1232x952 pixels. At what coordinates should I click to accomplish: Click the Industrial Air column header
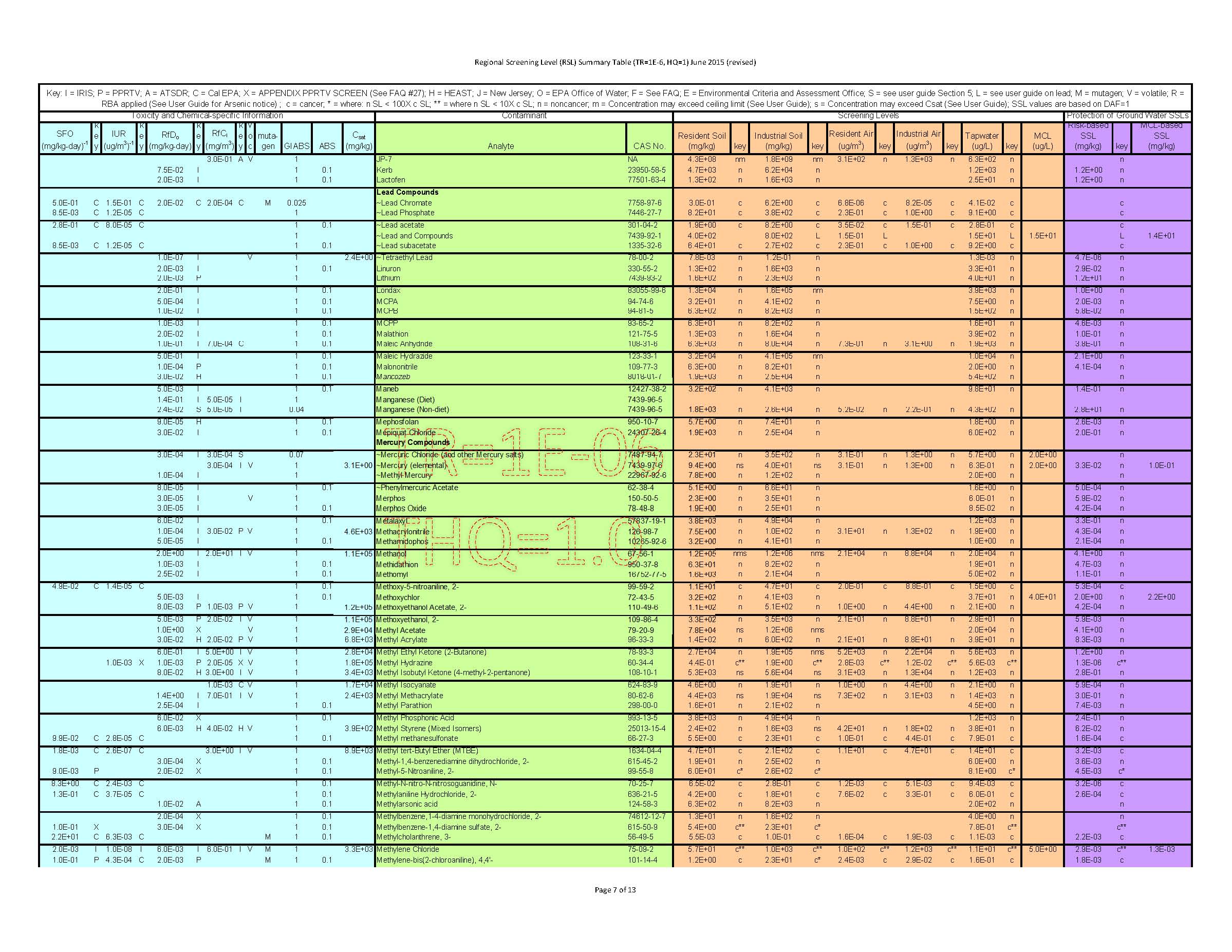tap(919, 139)
